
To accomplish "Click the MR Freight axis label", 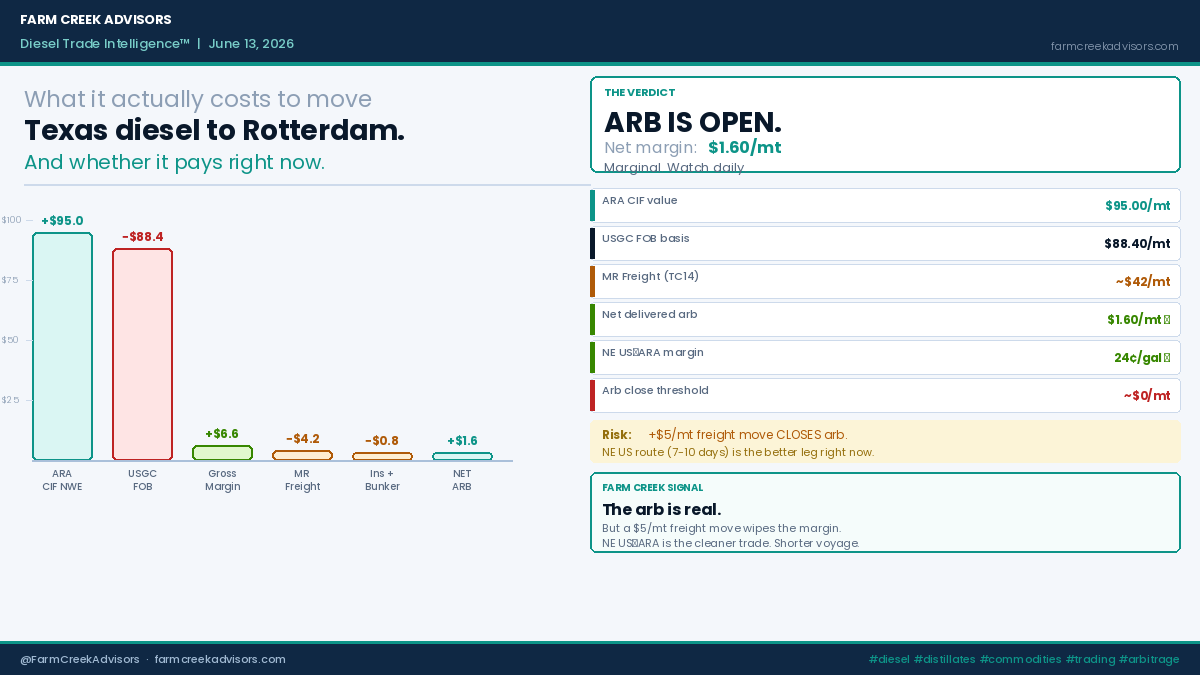I will [302, 480].
